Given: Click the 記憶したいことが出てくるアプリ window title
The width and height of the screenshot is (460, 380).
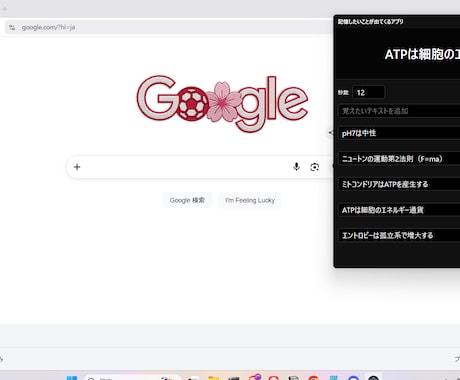Looking at the screenshot, I should [370, 22].
